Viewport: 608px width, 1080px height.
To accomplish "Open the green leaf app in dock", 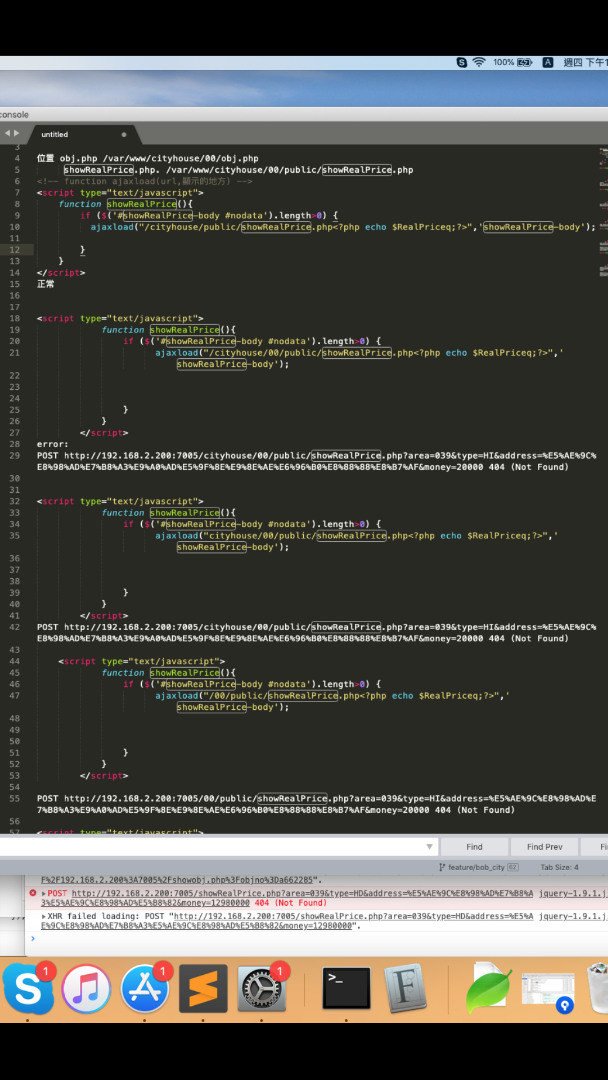I will [489, 990].
